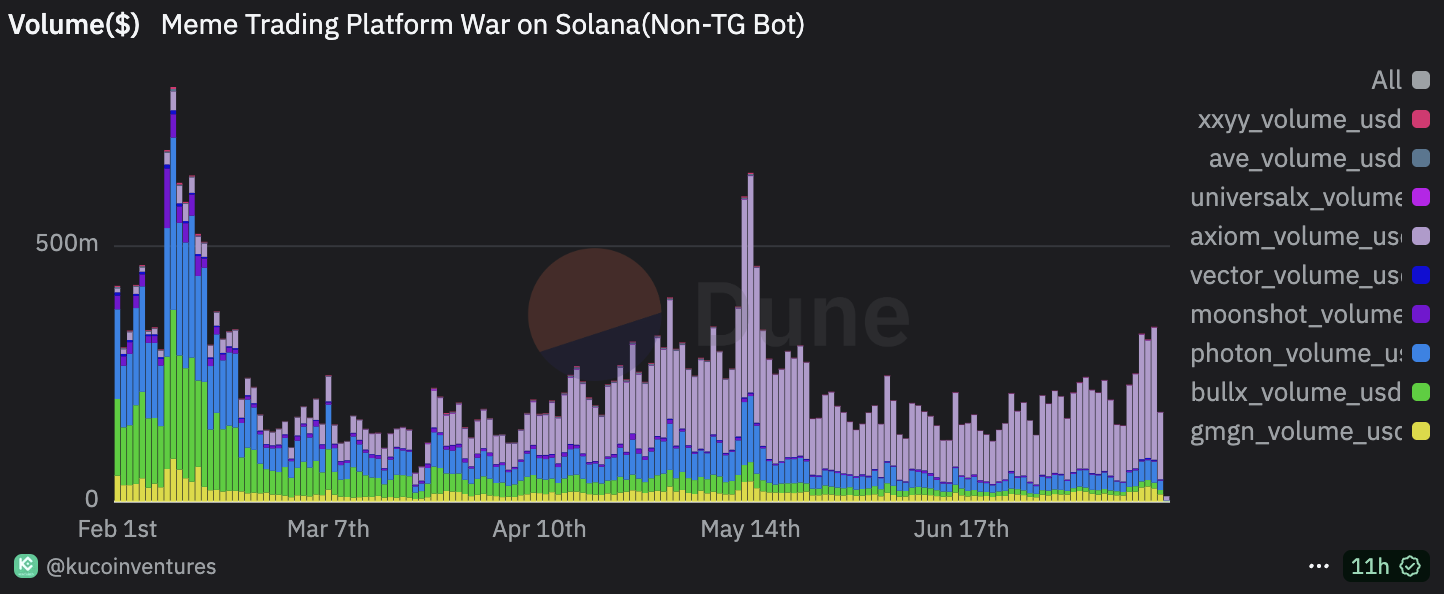Click the tallest bar in early February

coord(173,294)
